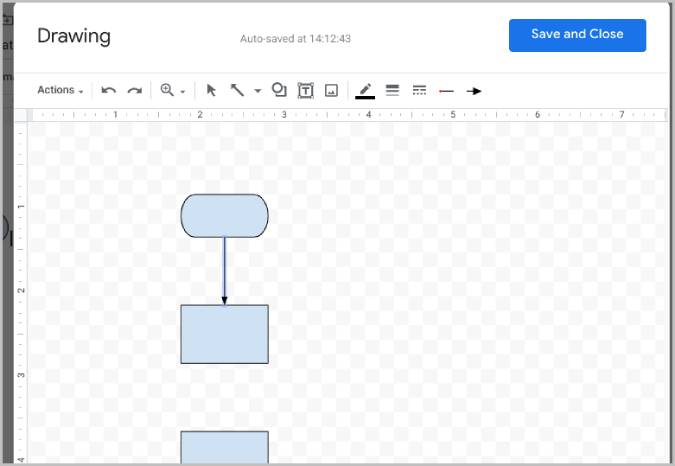Open the Zoom magnifier dropdown

coord(172,90)
